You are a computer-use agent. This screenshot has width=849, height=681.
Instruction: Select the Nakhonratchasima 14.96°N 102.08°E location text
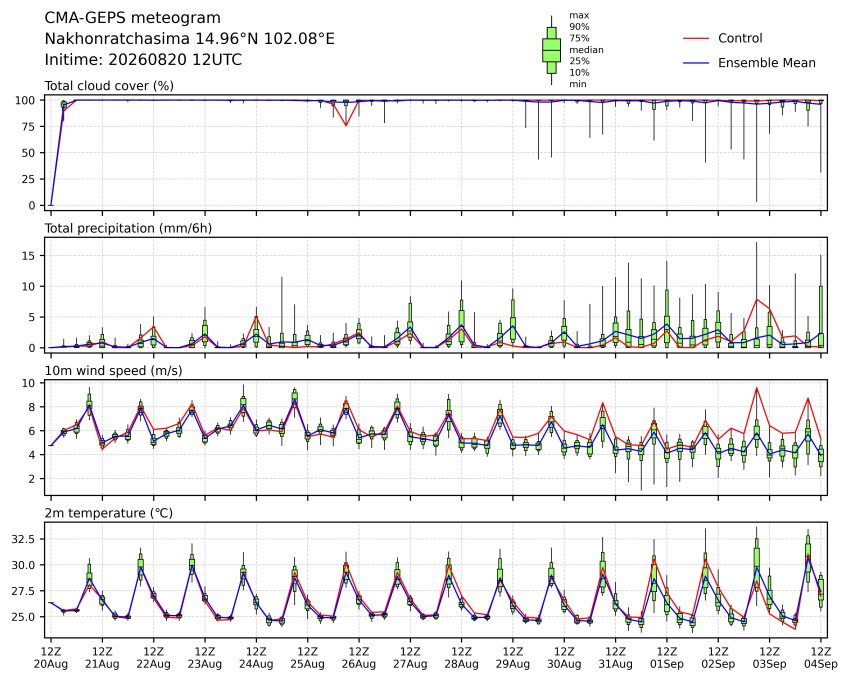pos(190,39)
